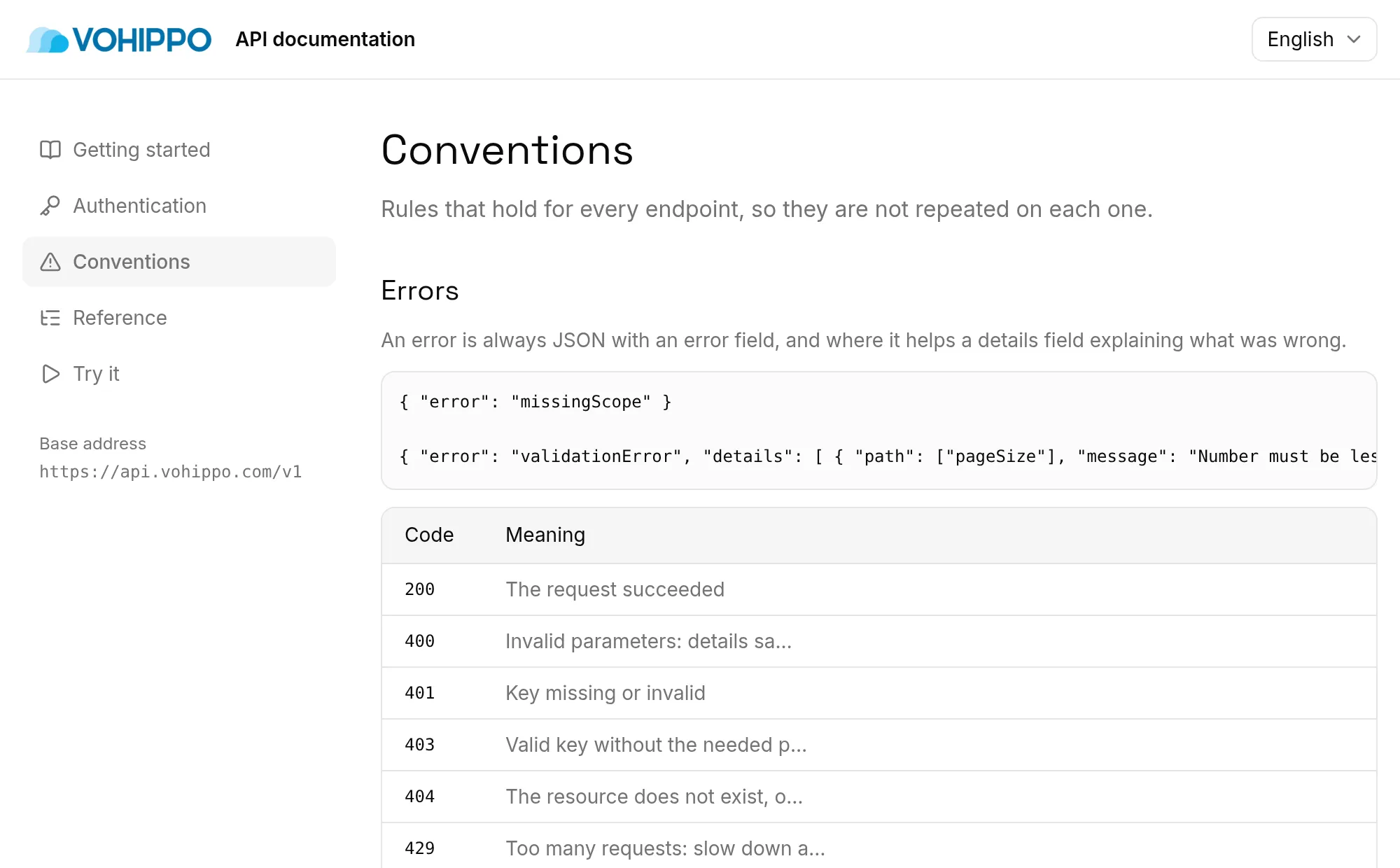The image size is (1400, 868).
Task: Click 'Key missing or invalid' cell
Action: pyautogui.click(x=605, y=693)
